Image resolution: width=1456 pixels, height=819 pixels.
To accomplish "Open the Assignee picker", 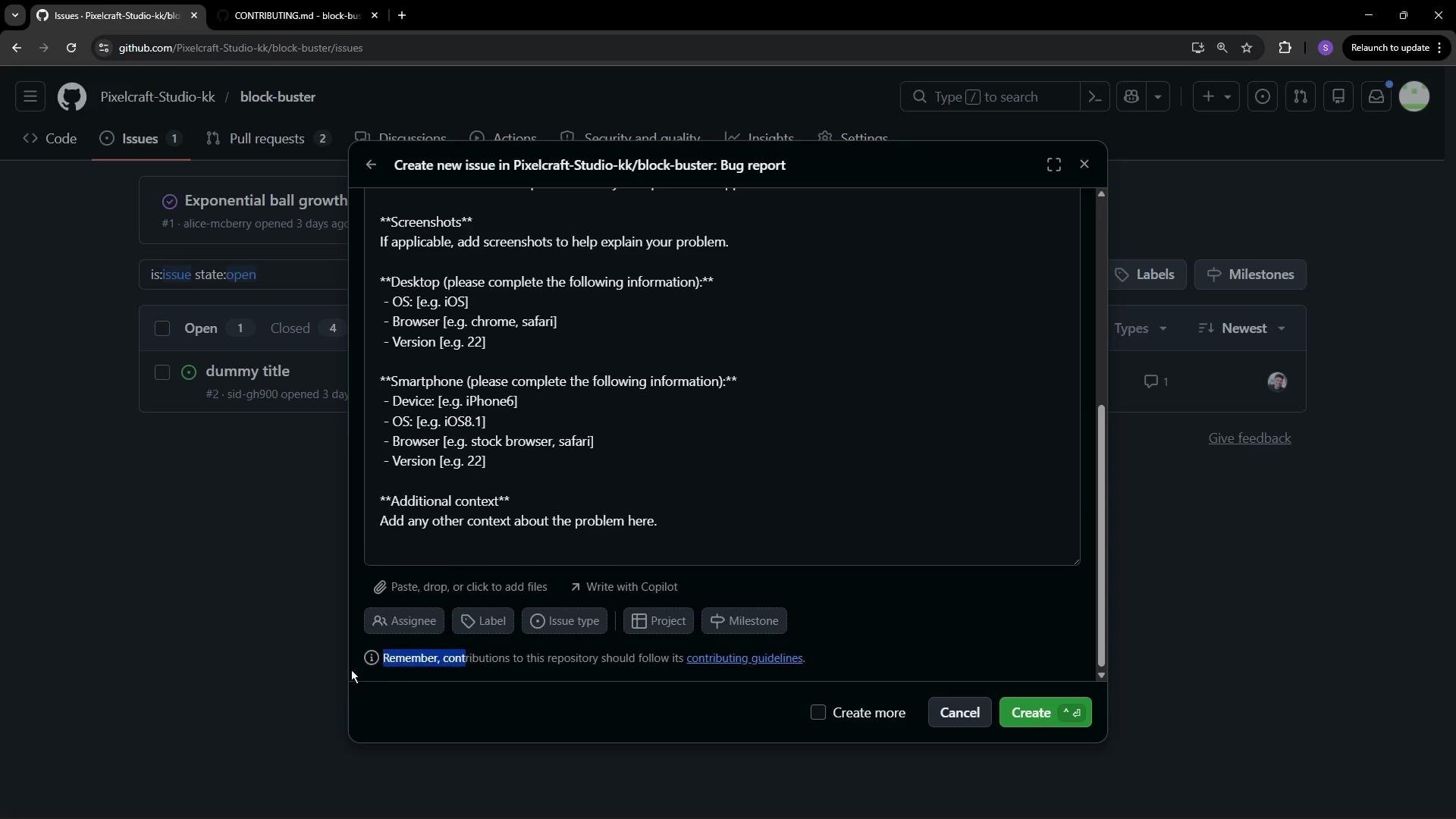I will point(404,621).
